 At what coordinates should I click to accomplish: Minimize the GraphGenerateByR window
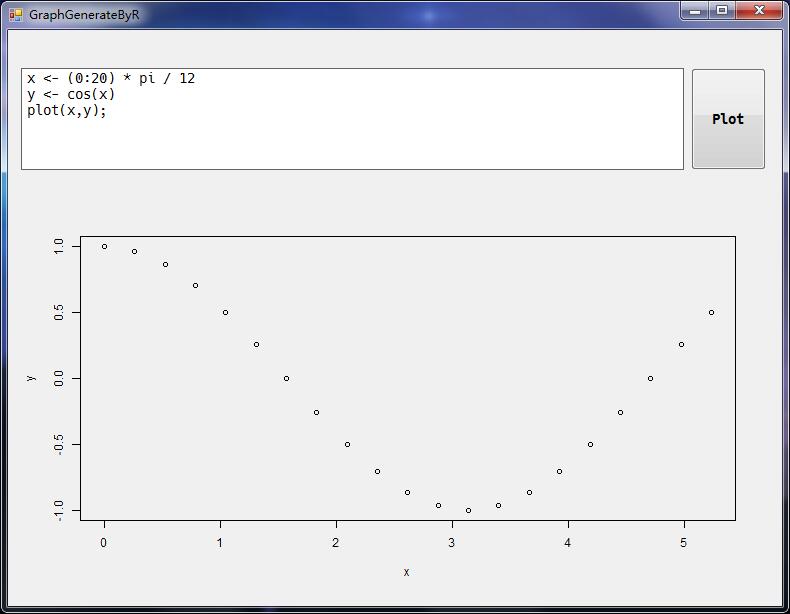point(695,11)
